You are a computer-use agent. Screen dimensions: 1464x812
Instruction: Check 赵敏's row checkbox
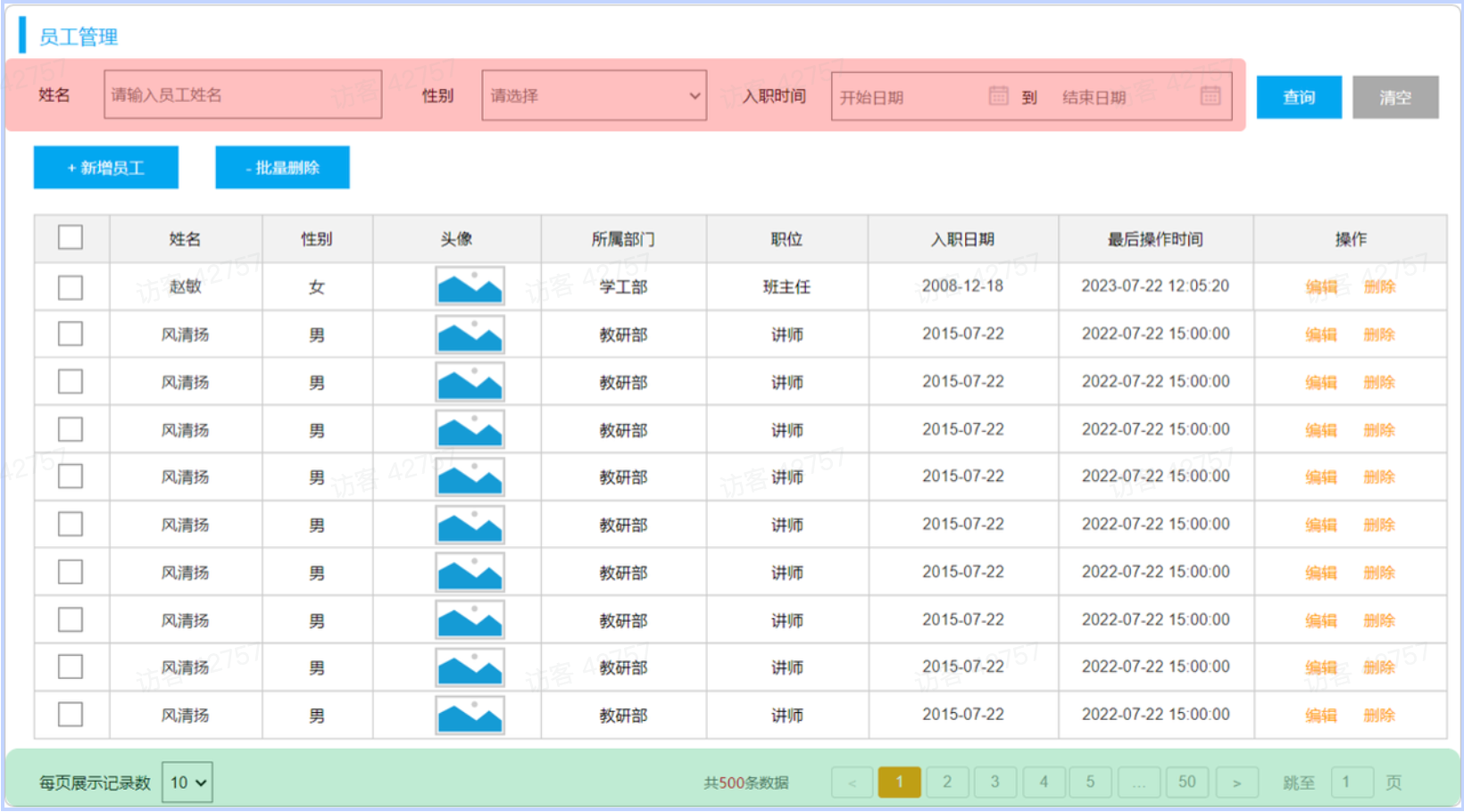point(70,286)
